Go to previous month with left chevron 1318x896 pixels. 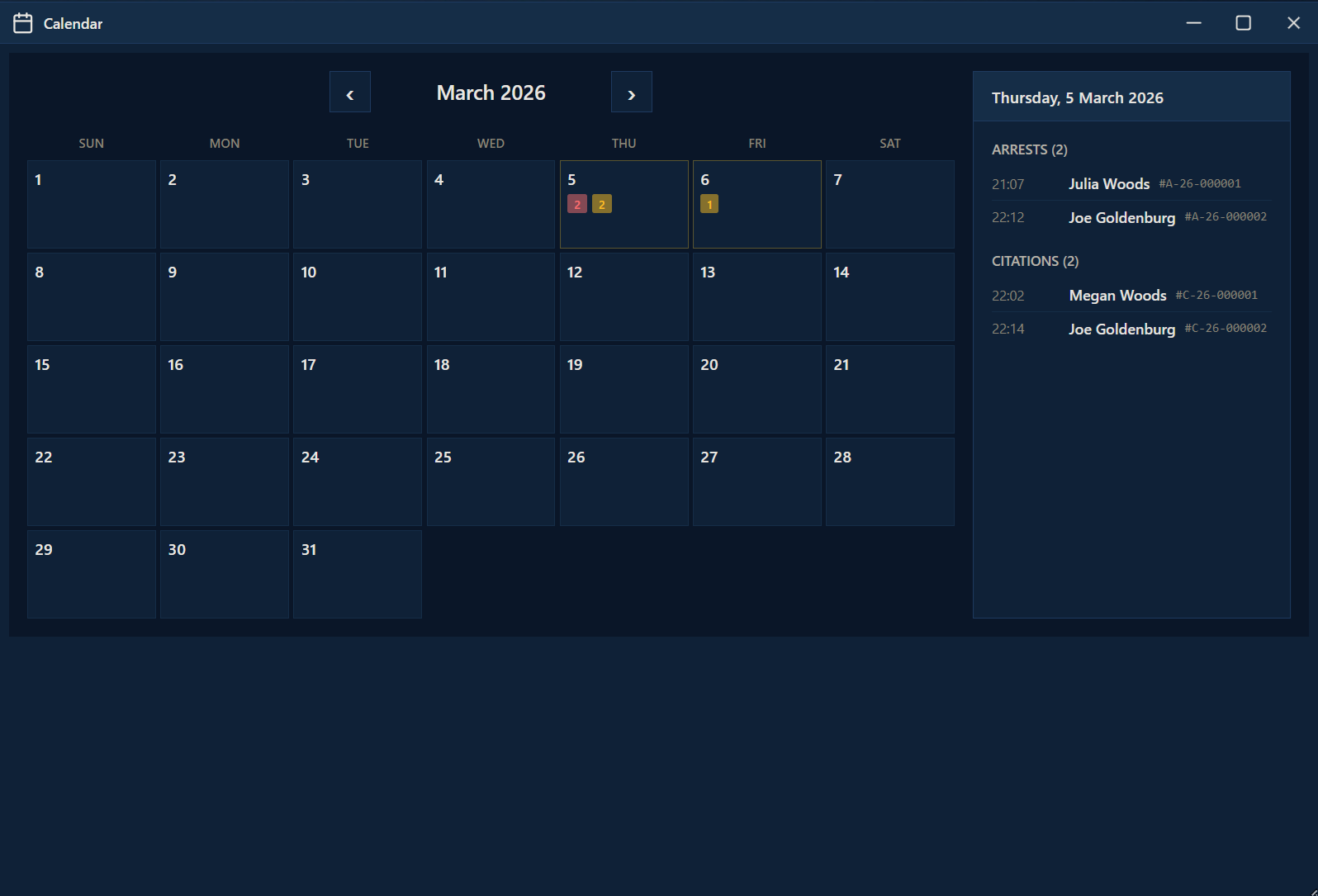(x=350, y=92)
